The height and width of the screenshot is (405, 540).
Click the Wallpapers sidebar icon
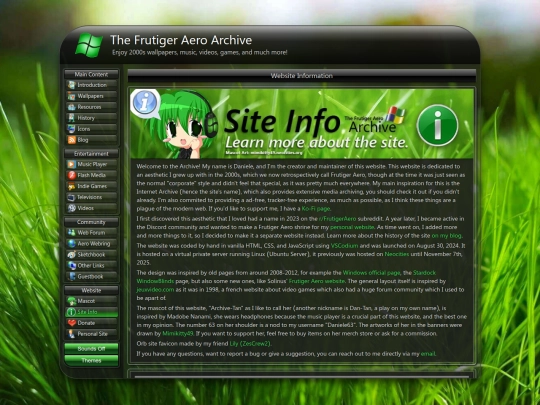coord(71,96)
